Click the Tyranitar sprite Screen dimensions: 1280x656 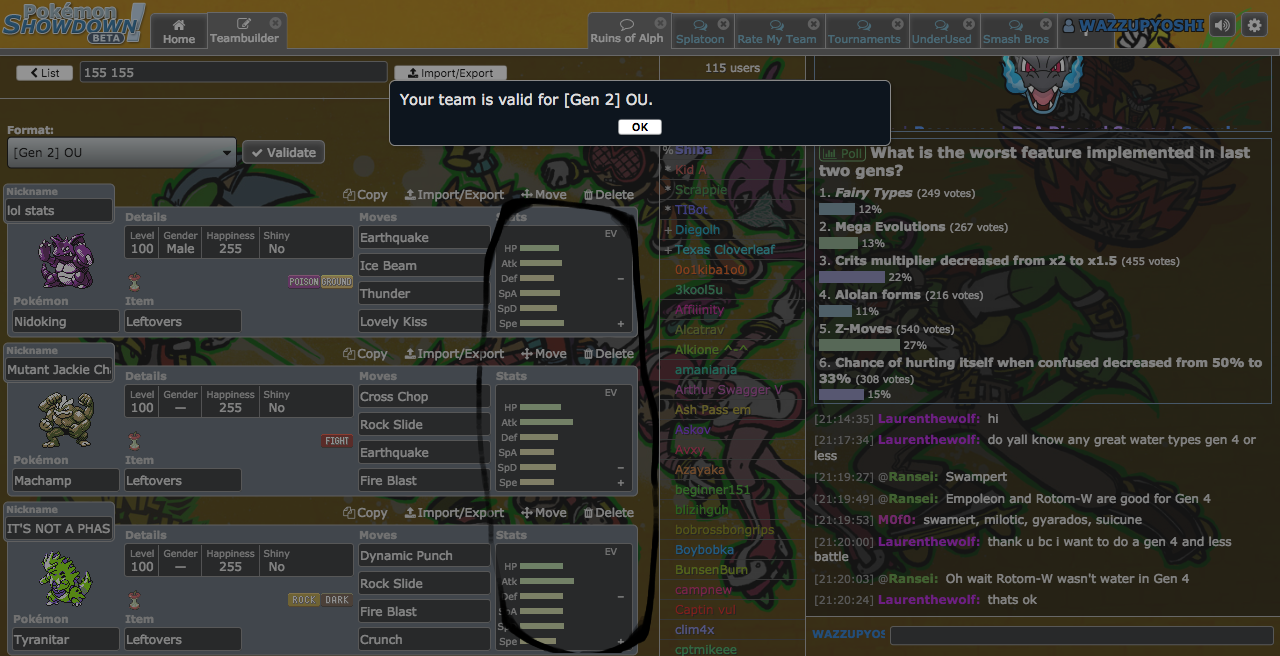[x=65, y=579]
